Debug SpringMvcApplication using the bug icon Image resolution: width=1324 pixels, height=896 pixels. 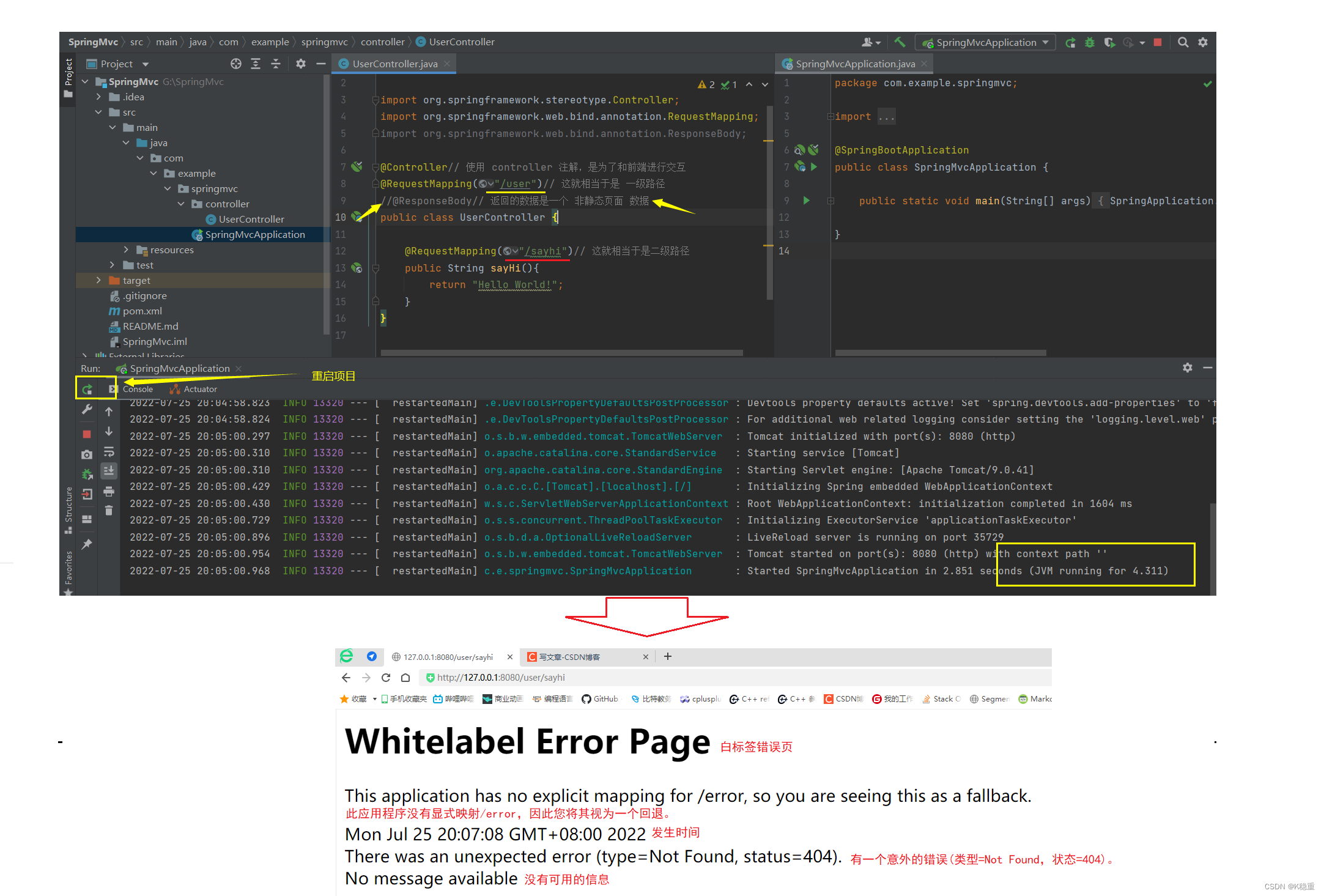(1089, 42)
